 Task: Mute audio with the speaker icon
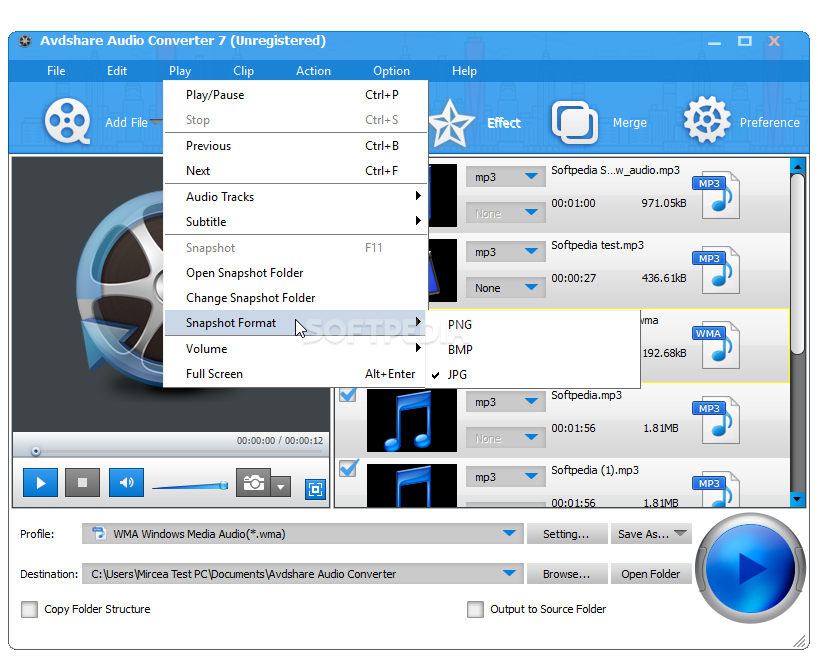126,483
